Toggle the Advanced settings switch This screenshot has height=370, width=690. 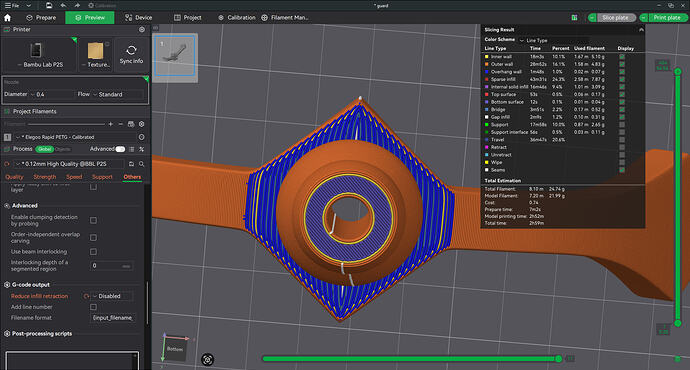click(x=120, y=149)
